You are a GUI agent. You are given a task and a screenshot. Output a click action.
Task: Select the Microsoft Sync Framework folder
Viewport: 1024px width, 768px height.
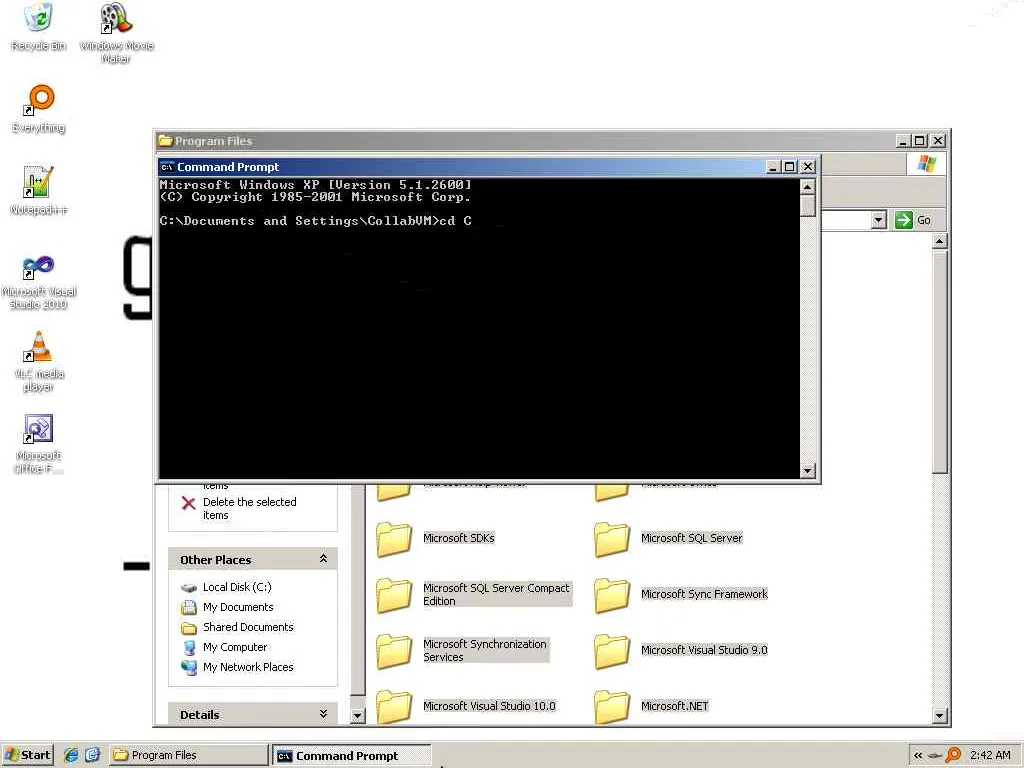(x=681, y=594)
